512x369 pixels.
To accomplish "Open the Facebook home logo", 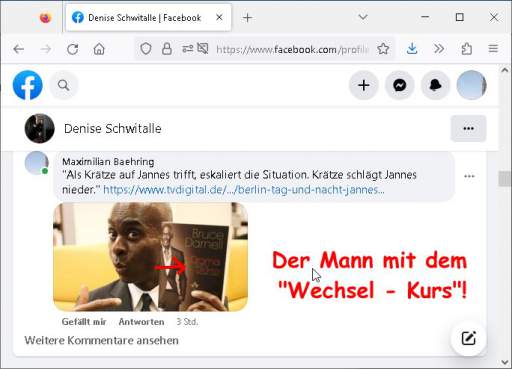I will pos(28,85).
